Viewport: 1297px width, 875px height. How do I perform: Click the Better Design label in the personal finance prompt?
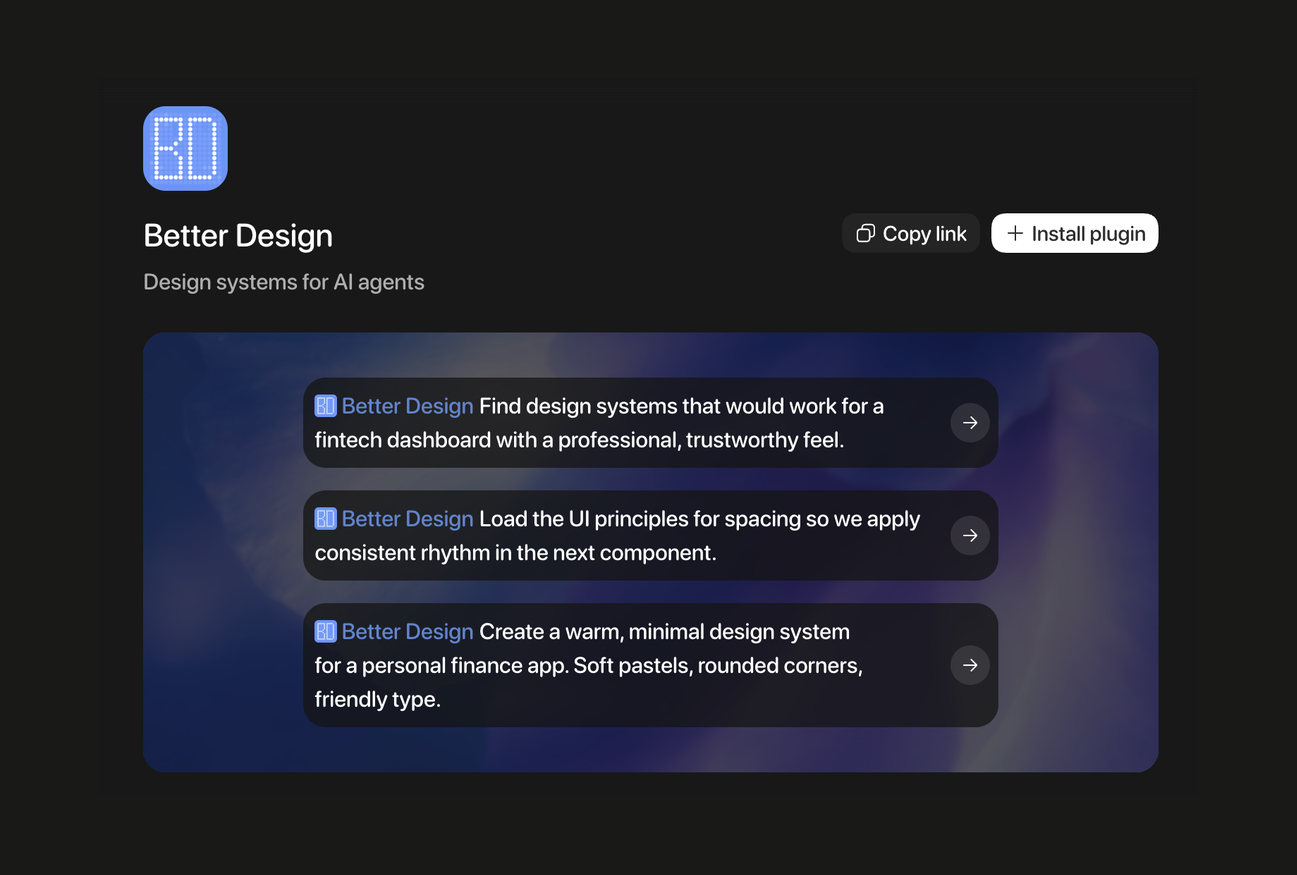[408, 632]
